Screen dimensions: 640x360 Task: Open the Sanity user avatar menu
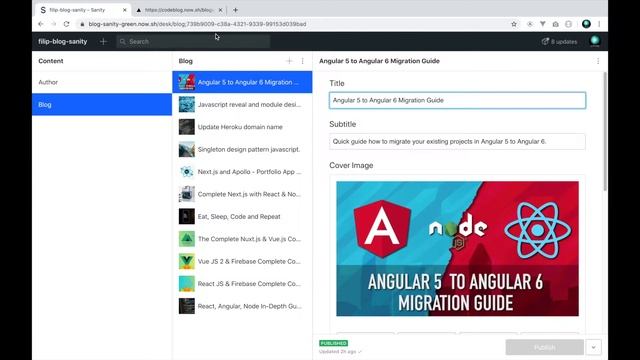click(595, 41)
